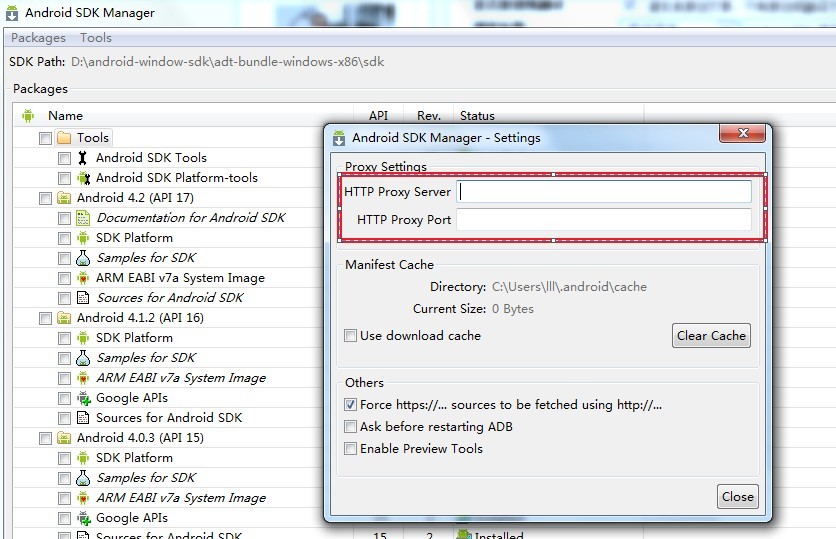Tick the Android 4.0.3 (API 15) checkbox

click(x=45, y=438)
